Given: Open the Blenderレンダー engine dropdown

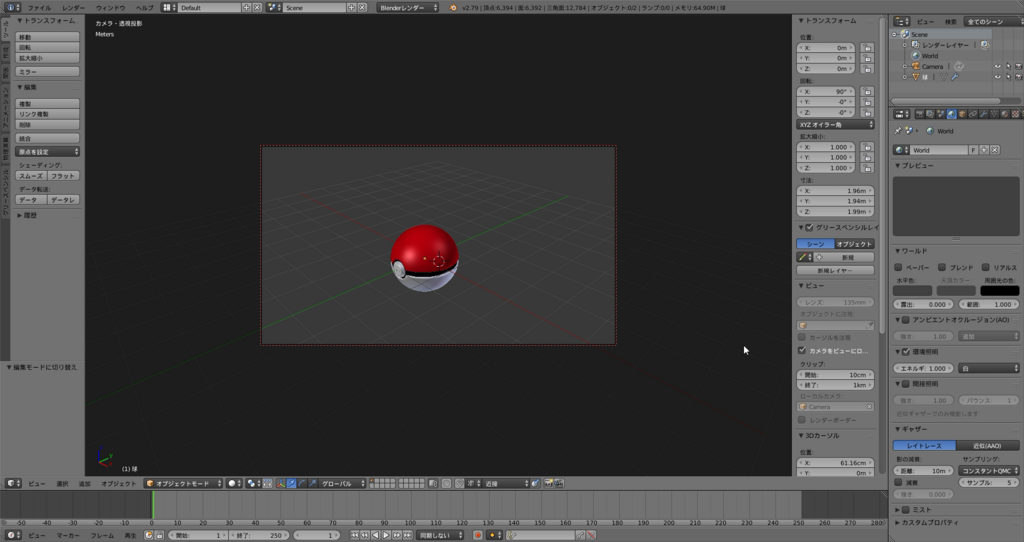Looking at the screenshot, I should (408, 7).
